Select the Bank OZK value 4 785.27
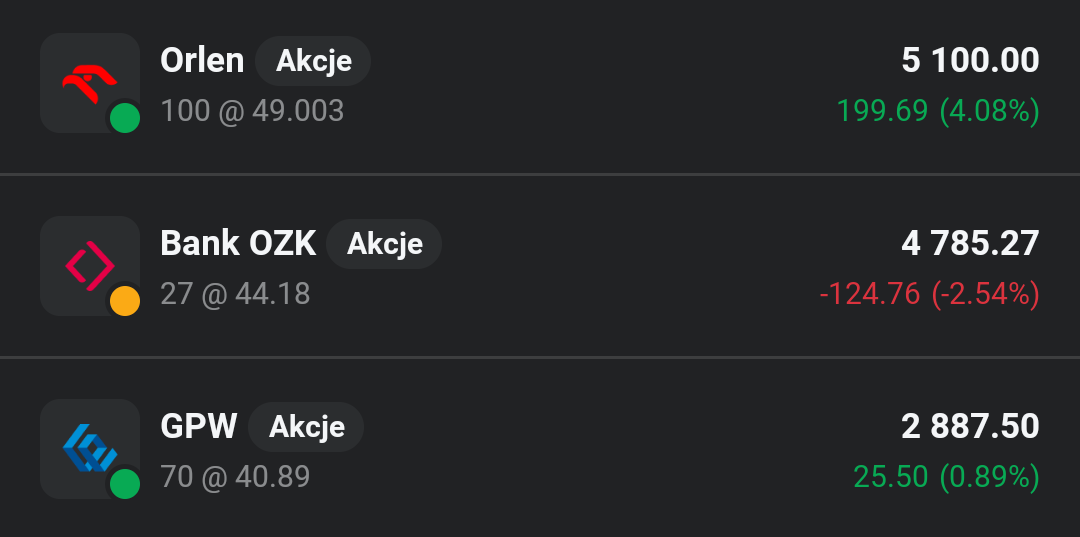The width and height of the screenshot is (1080, 537). pyautogui.click(x=970, y=243)
